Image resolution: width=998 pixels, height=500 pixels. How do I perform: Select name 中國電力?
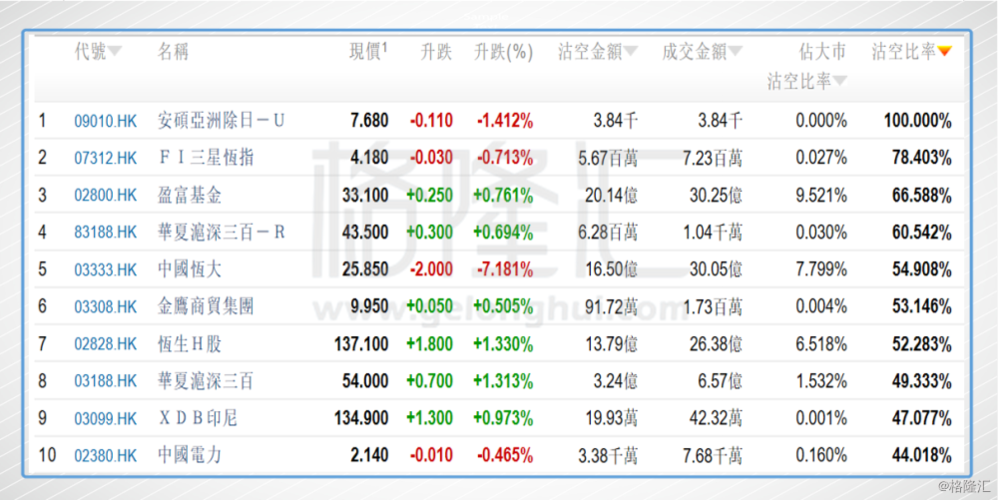coord(189,456)
